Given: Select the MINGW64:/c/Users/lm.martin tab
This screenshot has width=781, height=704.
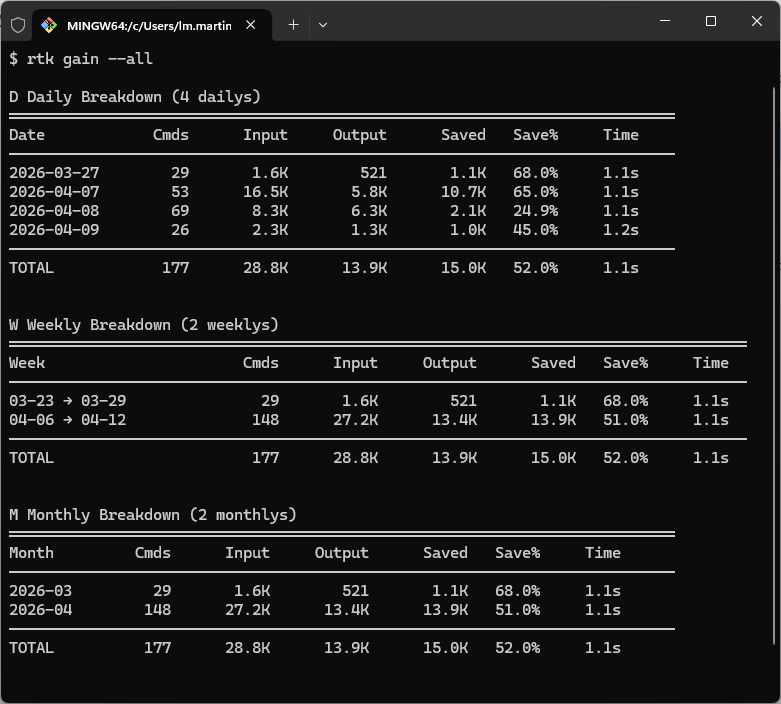Looking at the screenshot, I should (x=148, y=25).
